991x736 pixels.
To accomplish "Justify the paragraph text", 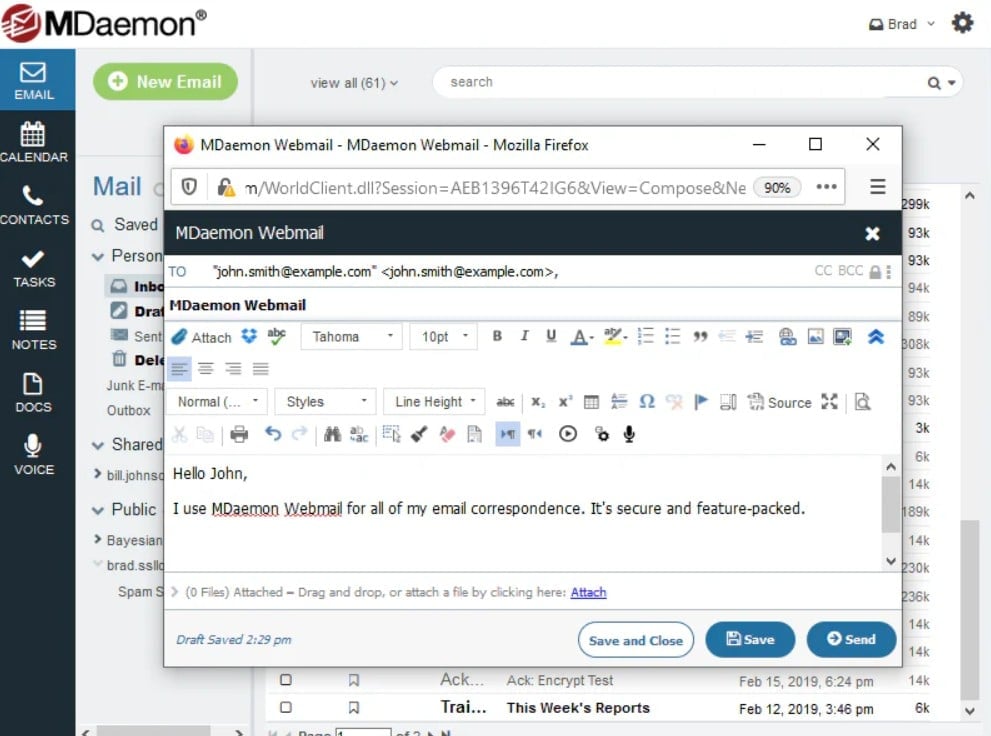I will coord(260,368).
